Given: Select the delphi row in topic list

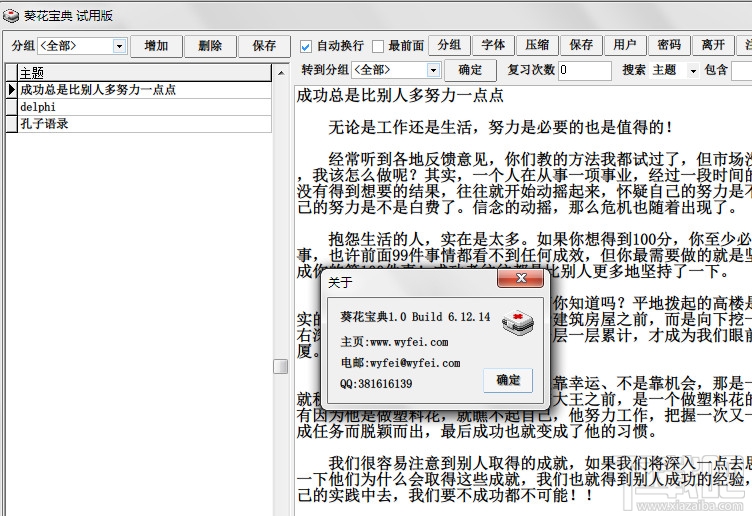Looking at the screenshot, I should [144, 107].
